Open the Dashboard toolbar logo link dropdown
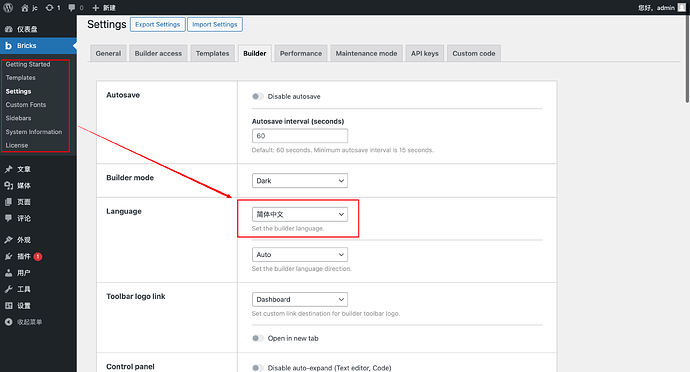 (x=300, y=299)
